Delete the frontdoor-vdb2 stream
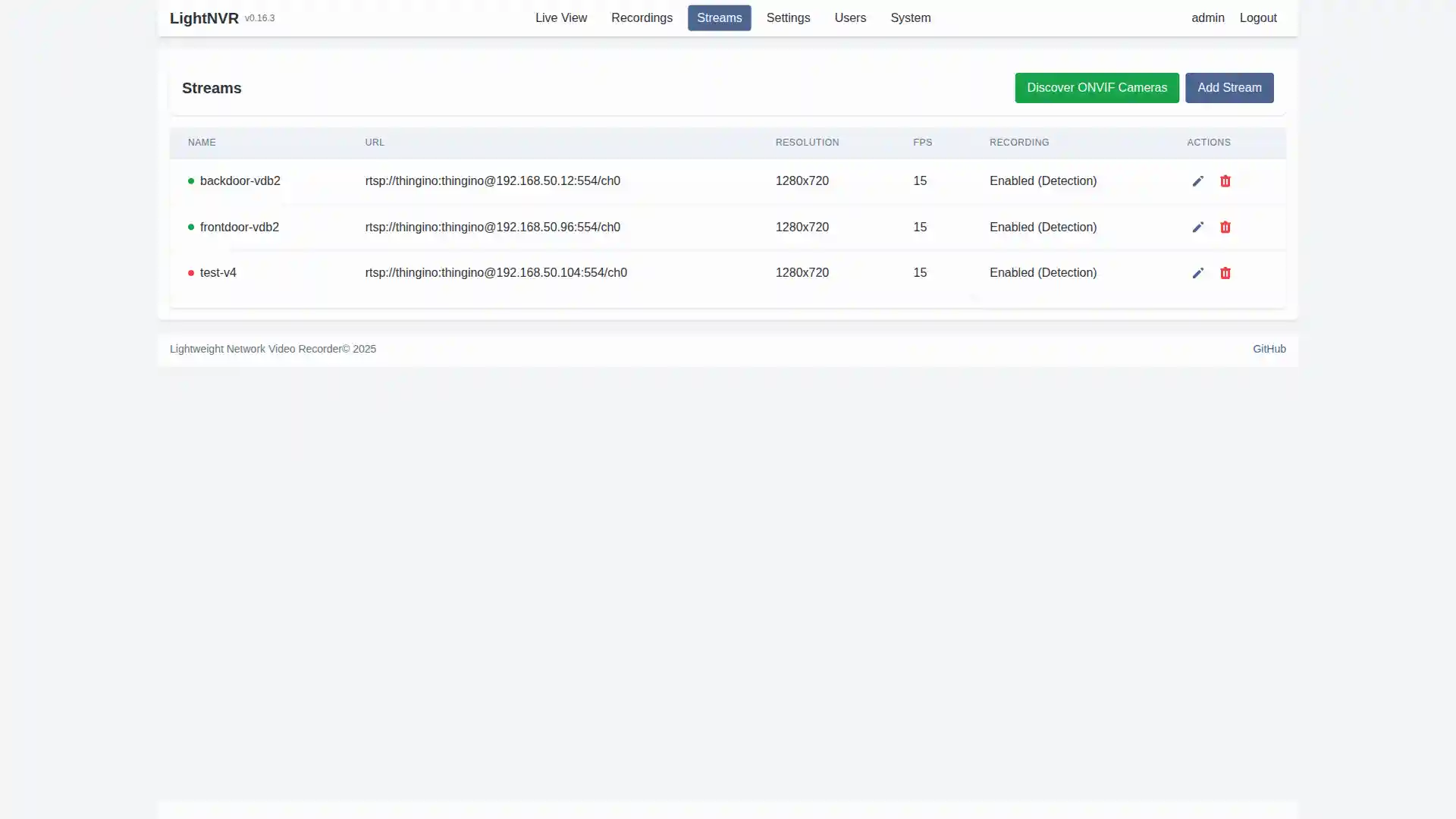The width and height of the screenshot is (1456, 819). point(1225,227)
